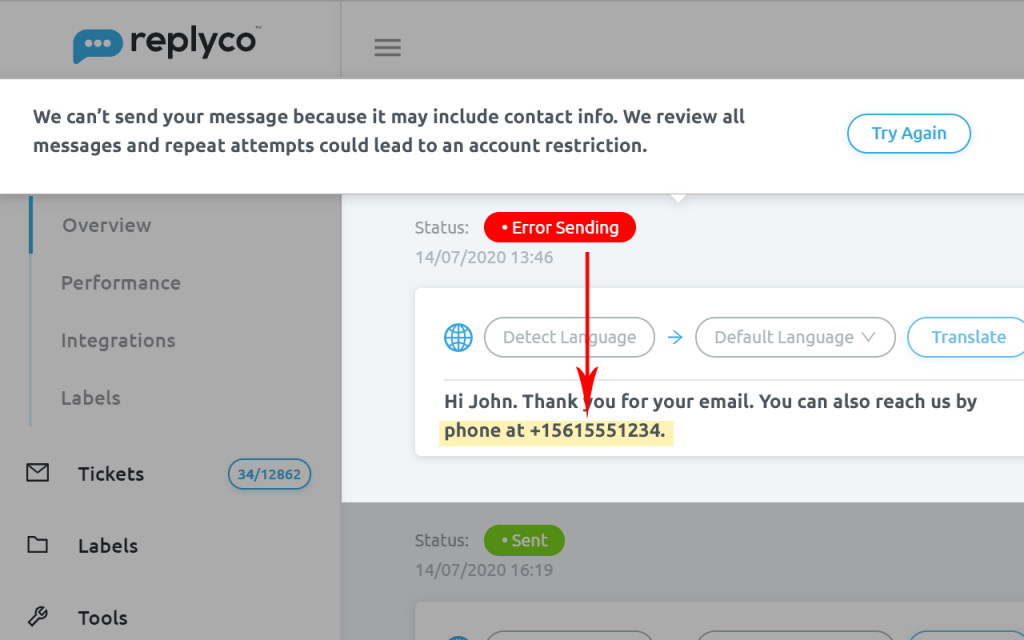Open the Integrations sidebar item
Screen dimensions: 1024x640
tap(118, 340)
